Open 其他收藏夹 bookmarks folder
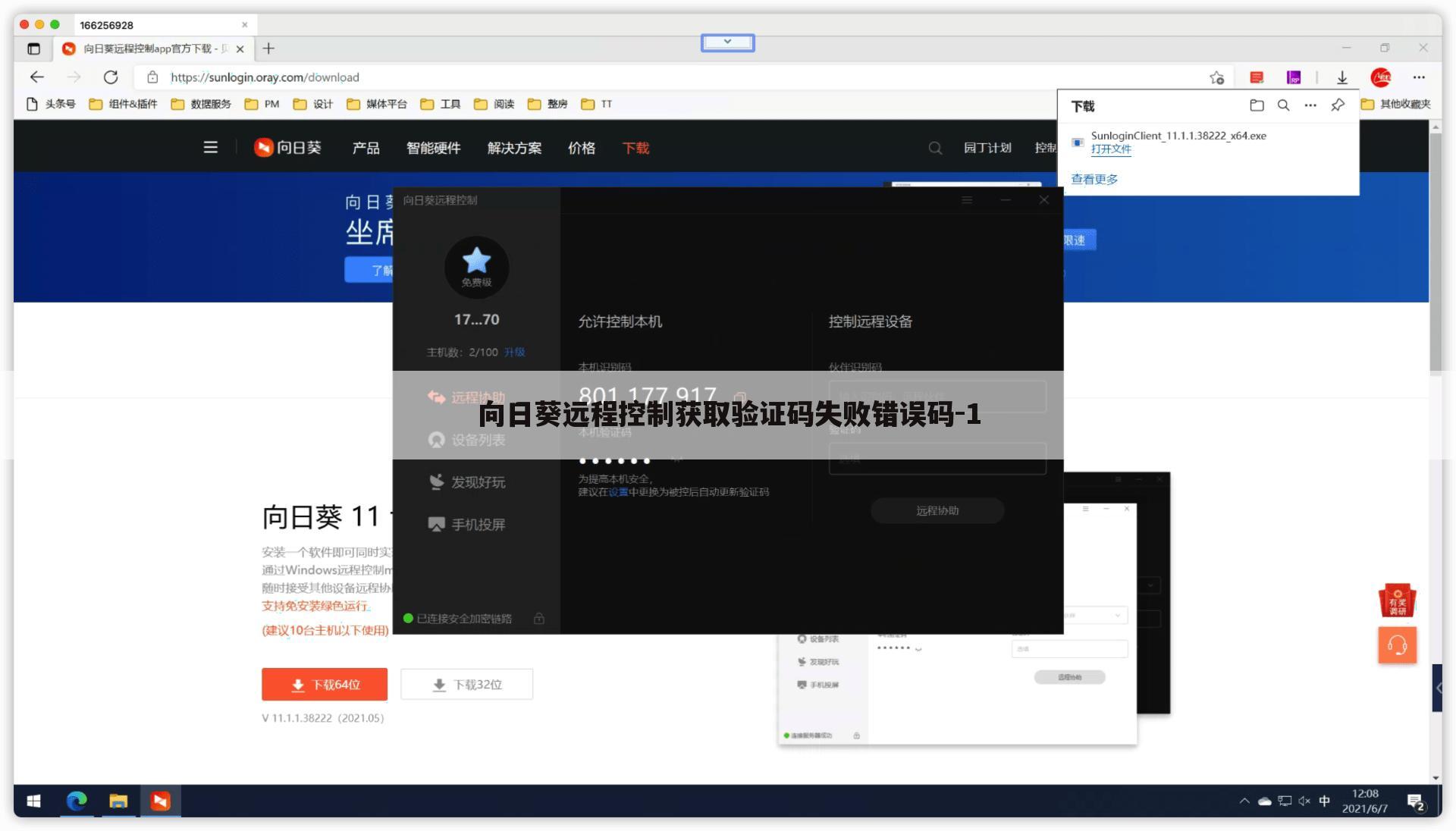1456x831 pixels. click(x=1395, y=104)
